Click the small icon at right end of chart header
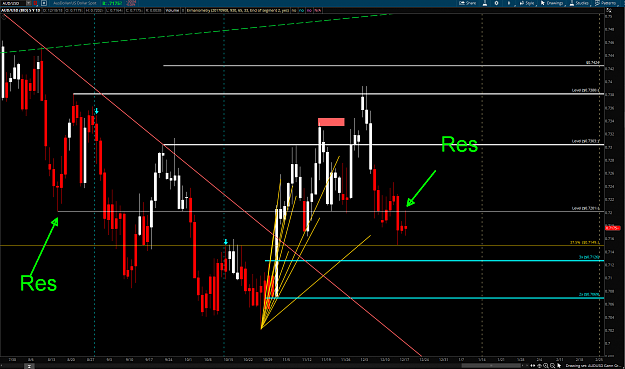 coord(609,10)
